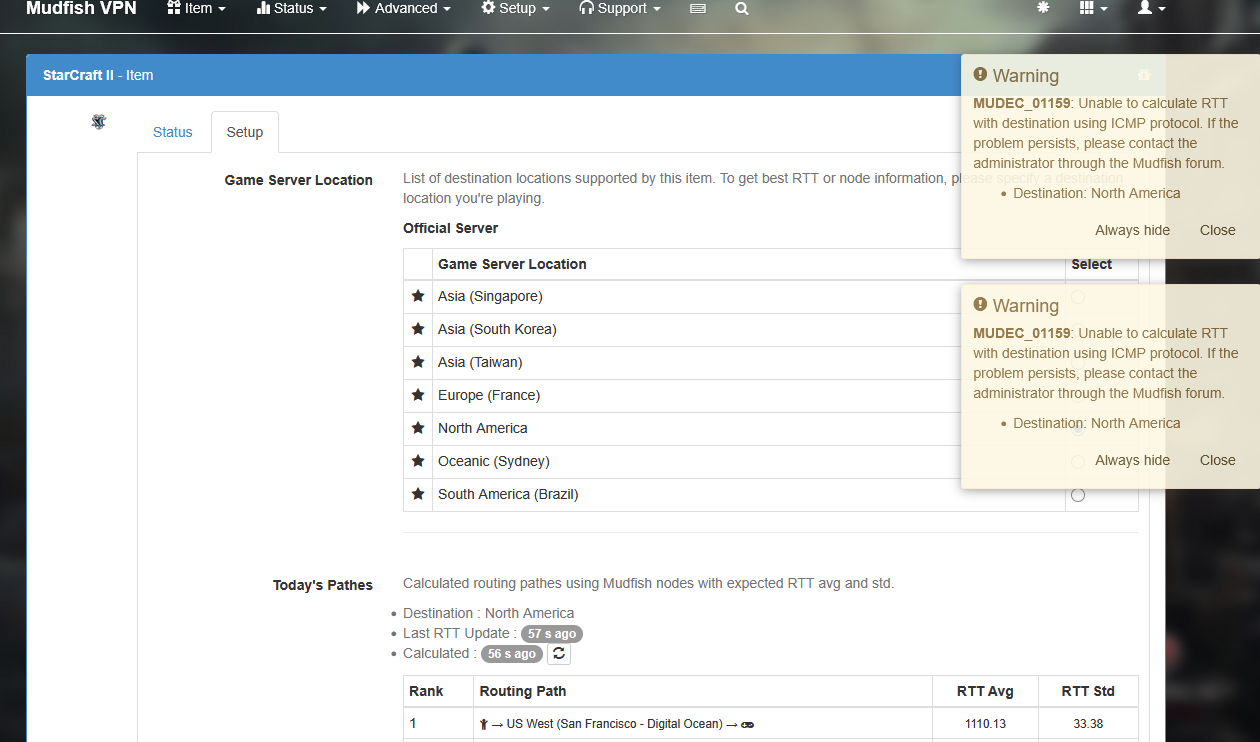Click the 57 s ago badge

[552, 634]
